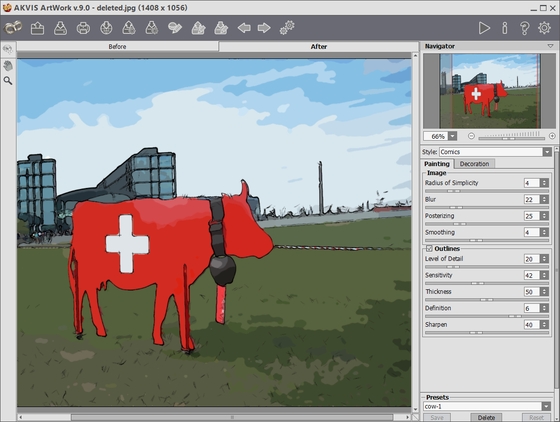Adjust the Posterizing value stepper
The image size is (560, 422).
pos(544,216)
